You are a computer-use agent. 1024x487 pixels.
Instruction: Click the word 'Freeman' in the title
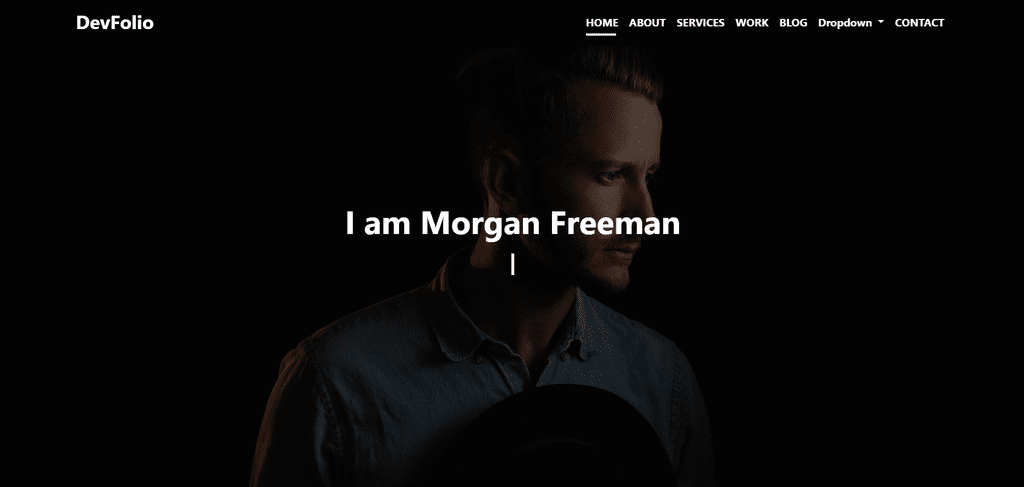click(x=615, y=223)
